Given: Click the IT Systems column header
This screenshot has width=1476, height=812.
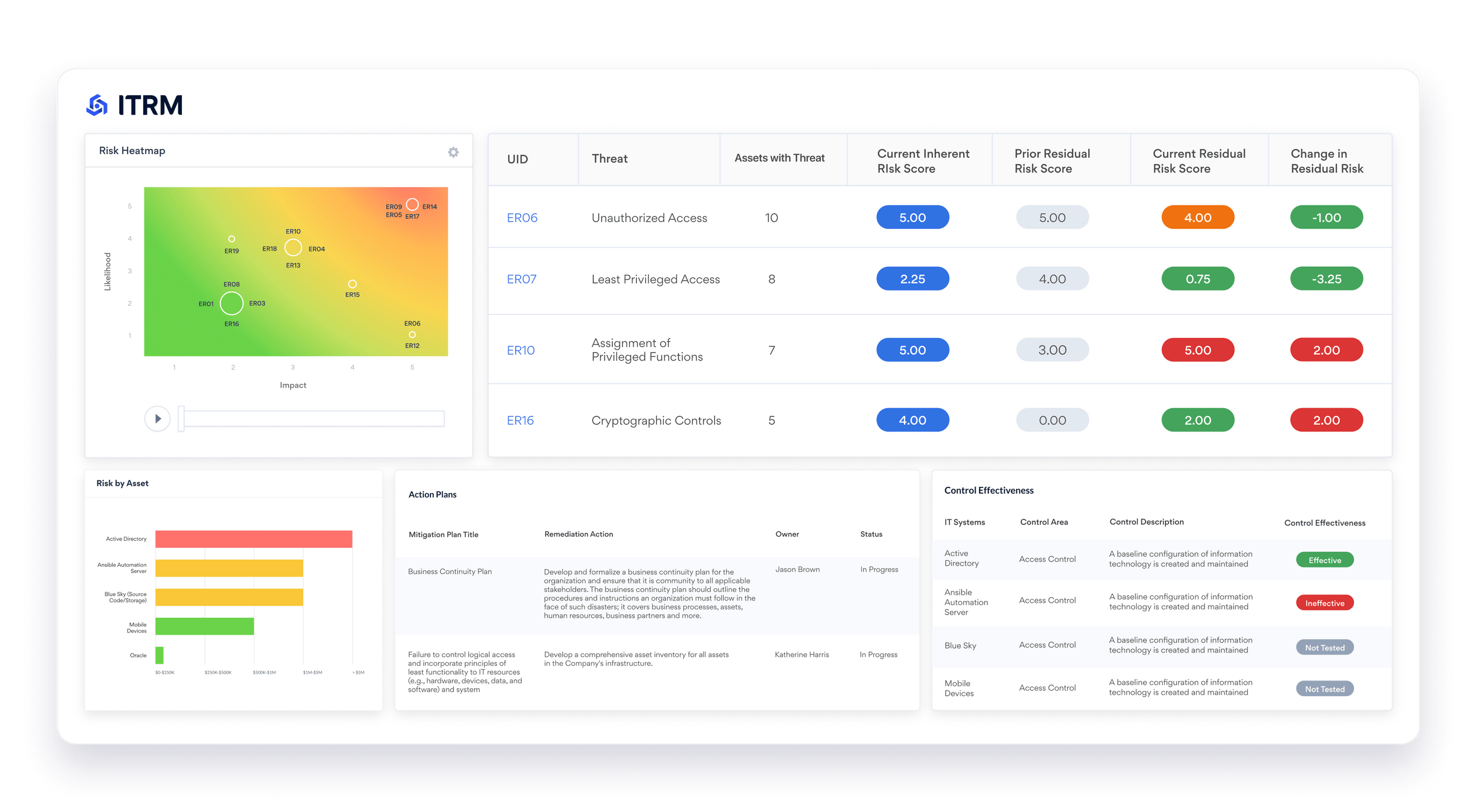Looking at the screenshot, I should point(964,522).
